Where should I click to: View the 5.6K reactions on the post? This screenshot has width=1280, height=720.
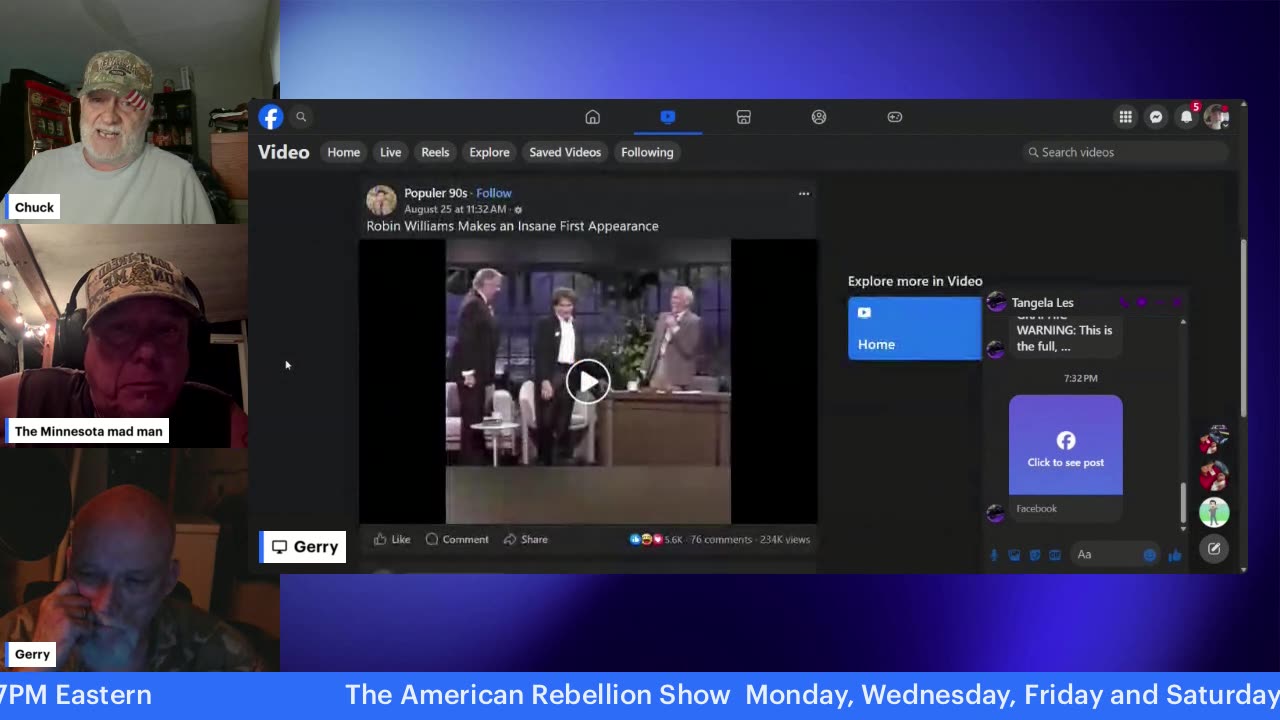pos(655,539)
